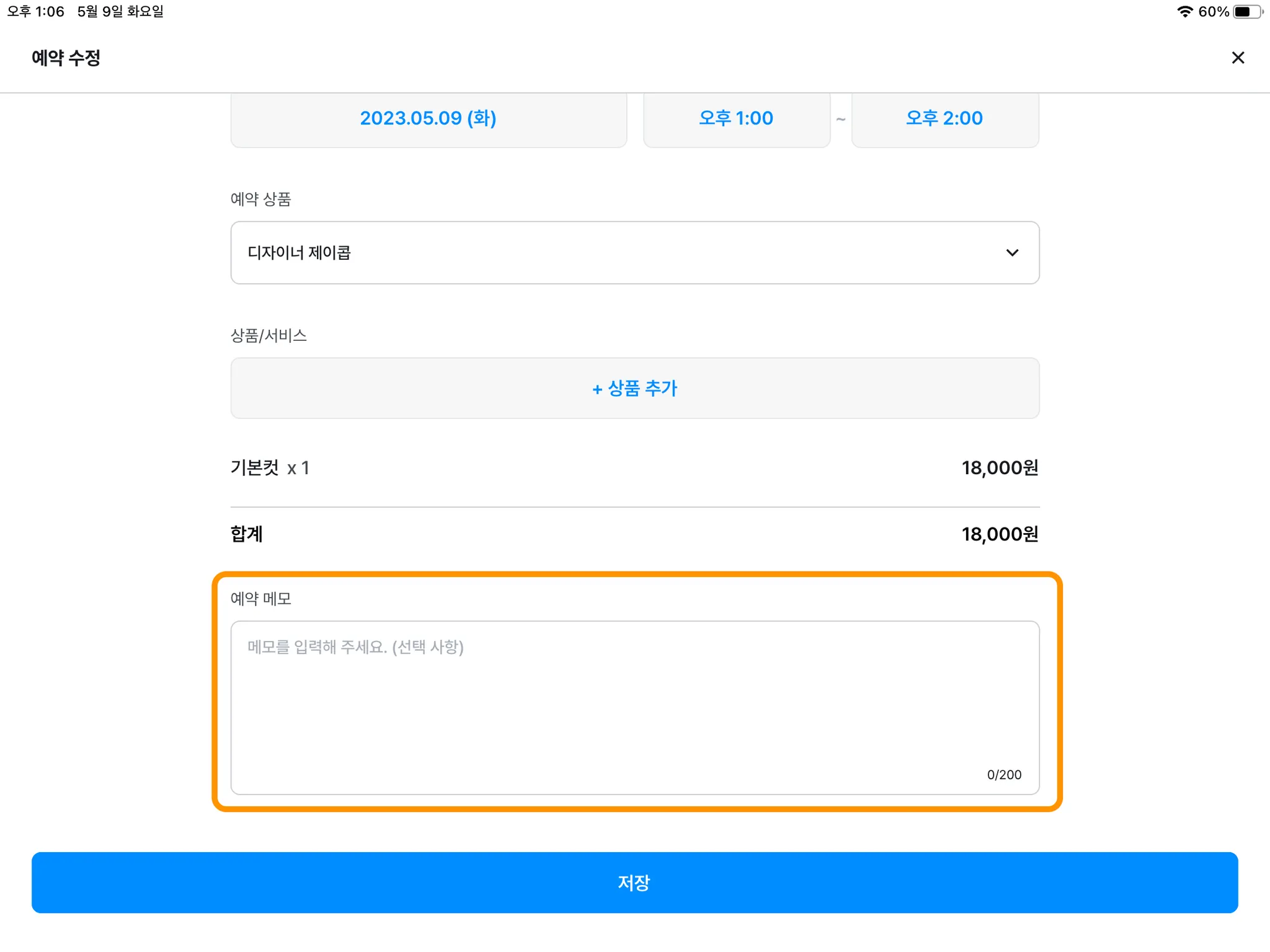The width and height of the screenshot is (1270, 952).
Task: Select the 기본컷 x 1 line item
Action: click(270, 468)
